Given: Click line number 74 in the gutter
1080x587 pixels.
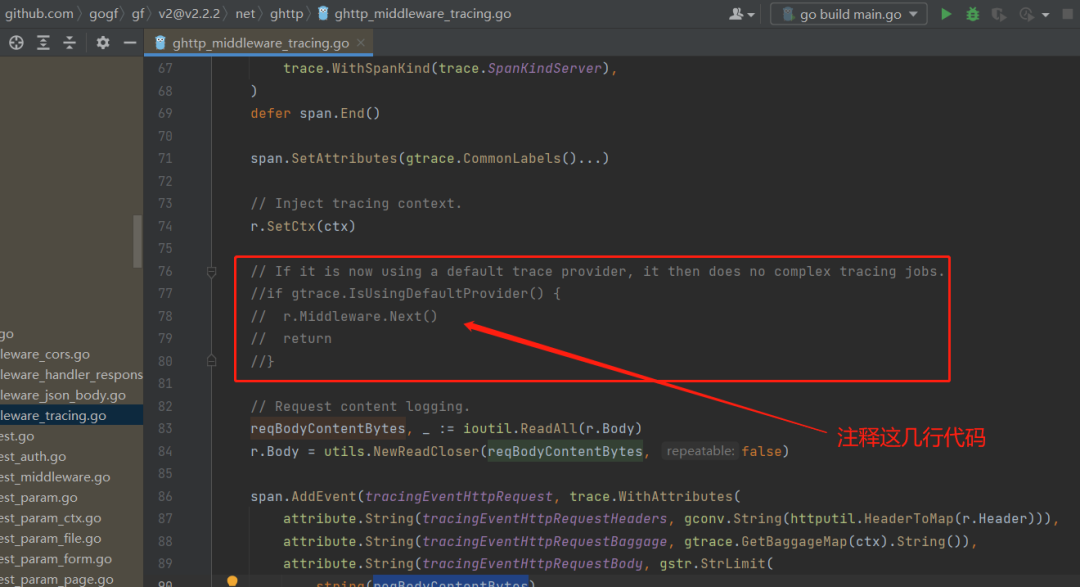Looking at the screenshot, I should pos(165,226).
